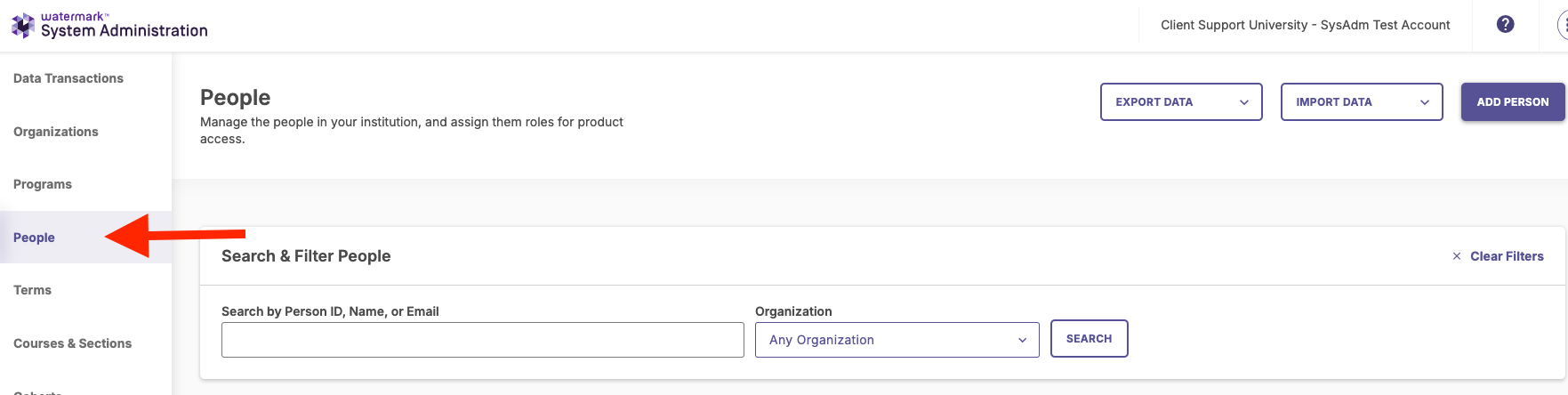The image size is (1568, 395).
Task: Select People in the sidebar
Action: 34,238
